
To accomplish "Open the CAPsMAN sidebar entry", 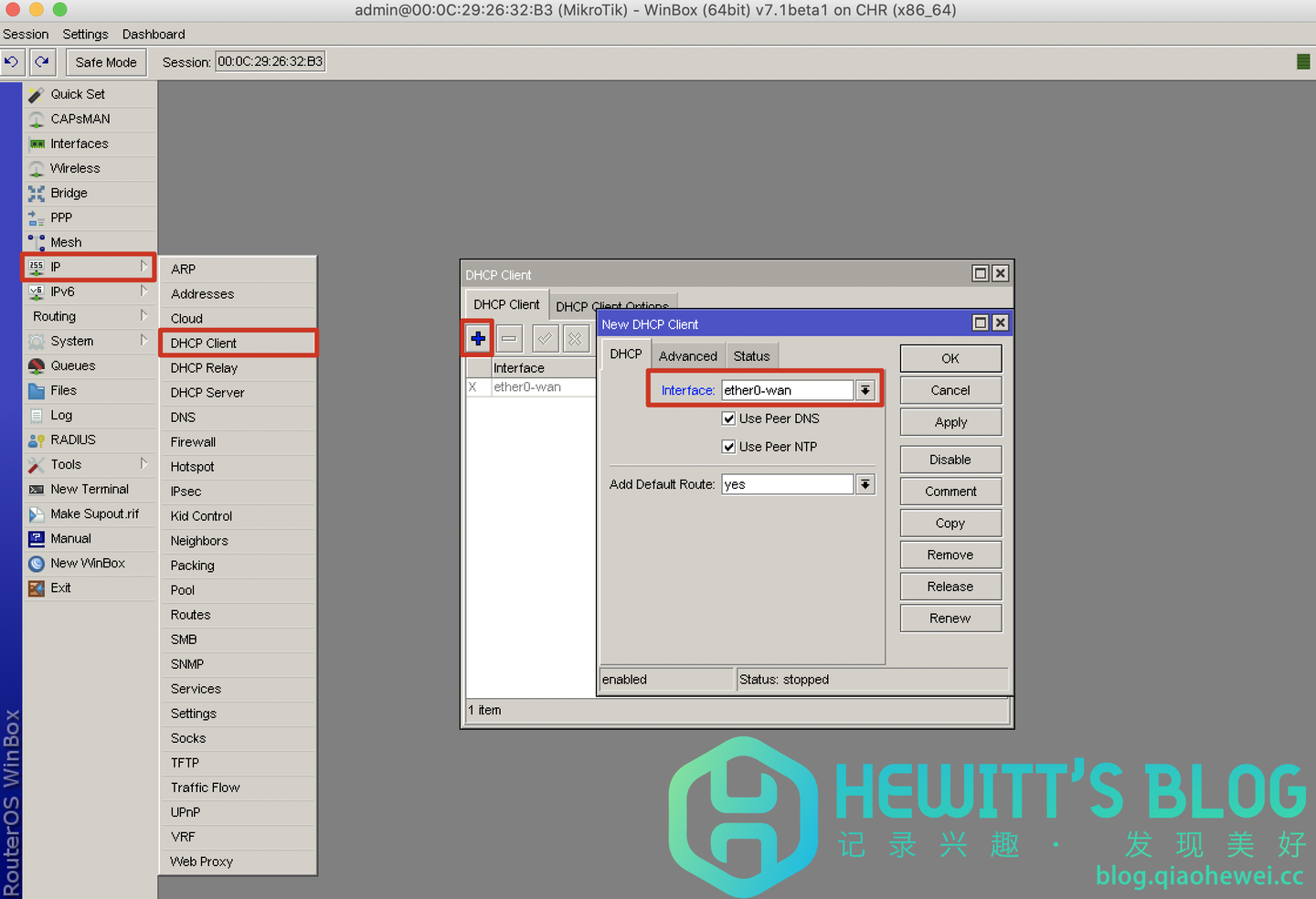I will coord(90,119).
